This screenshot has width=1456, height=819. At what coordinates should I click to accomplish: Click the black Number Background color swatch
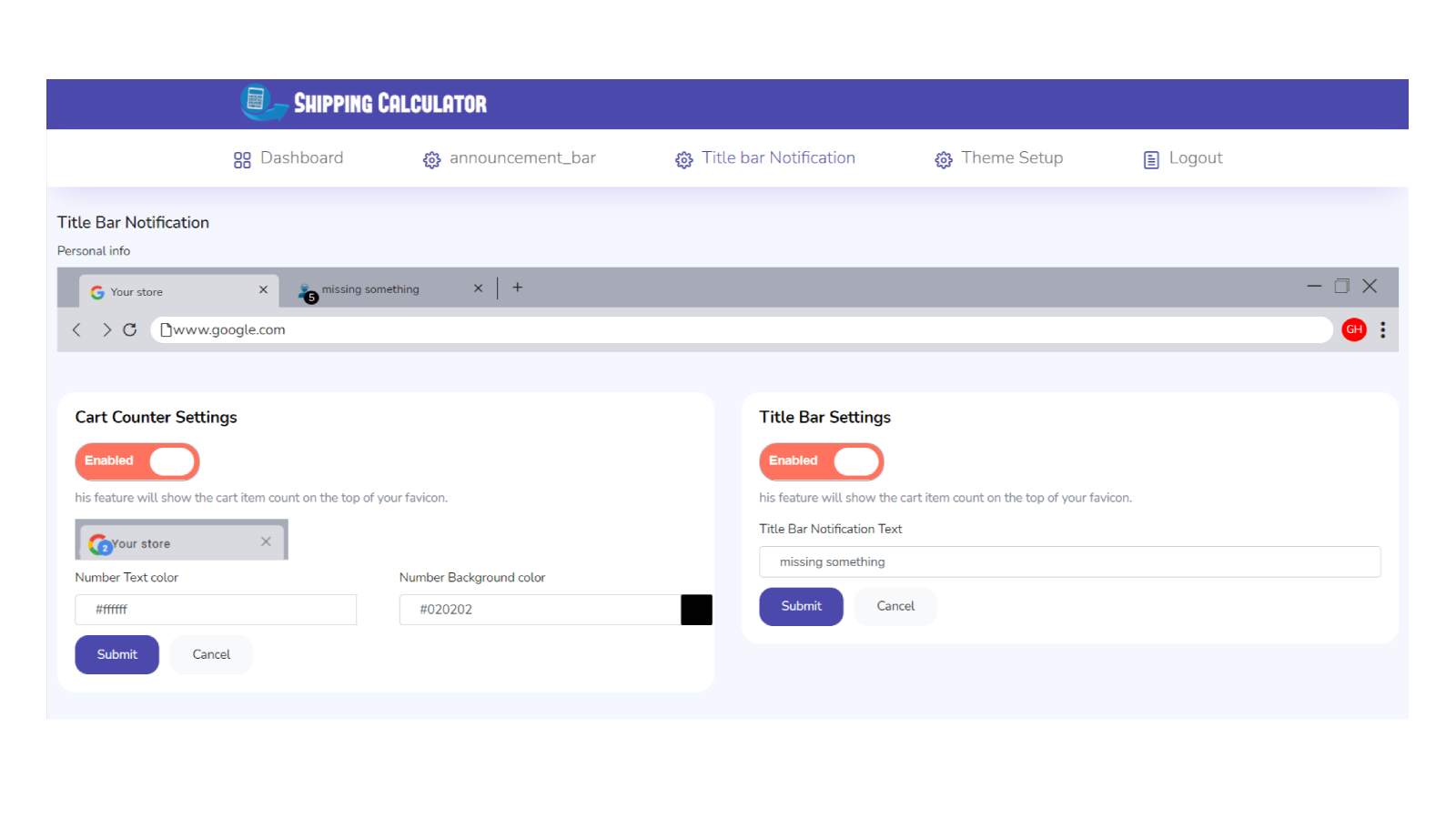pos(696,610)
